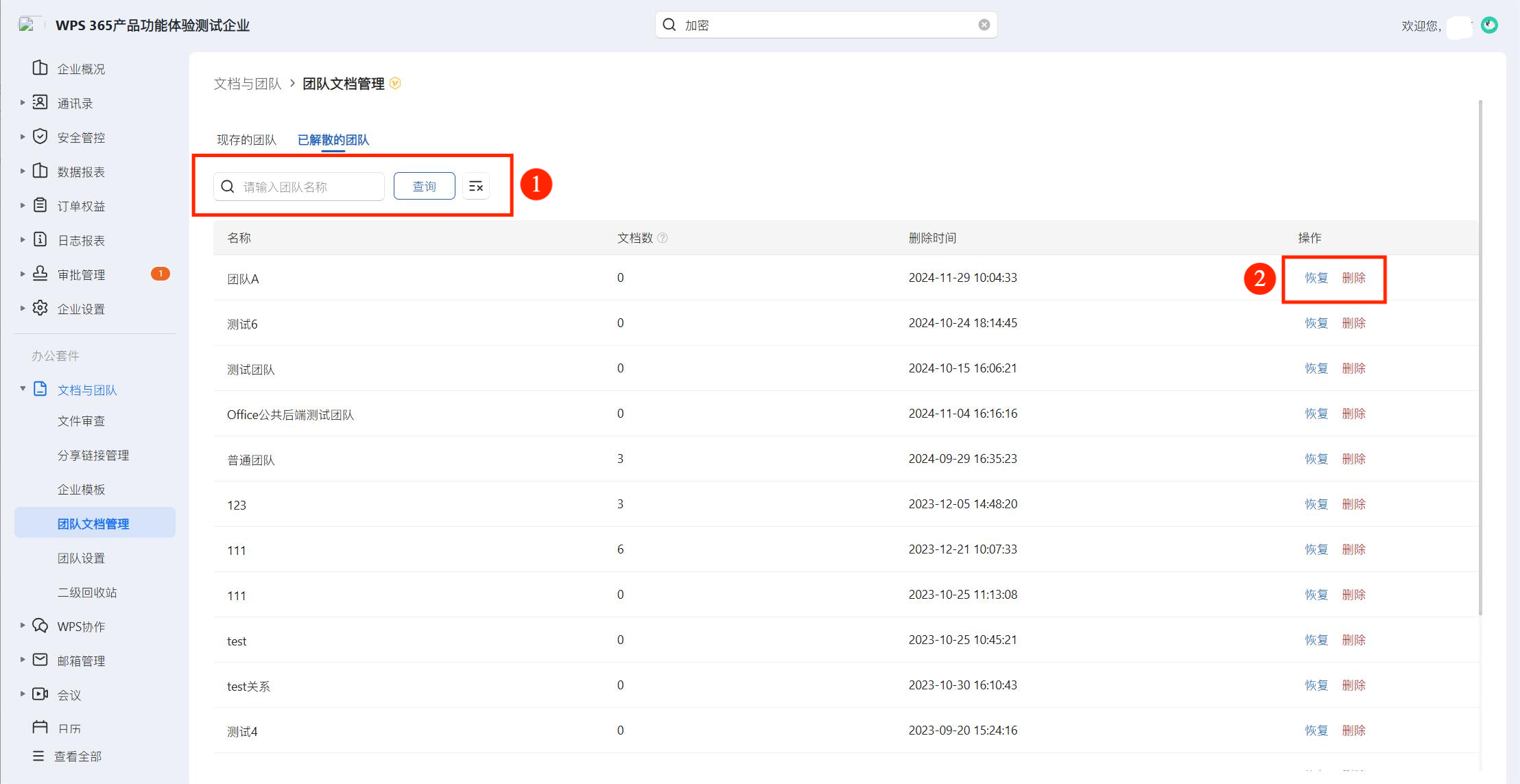This screenshot has height=784, width=1520.
Task: Open 企业概况 overview icon in sidebar
Action: 40,68
